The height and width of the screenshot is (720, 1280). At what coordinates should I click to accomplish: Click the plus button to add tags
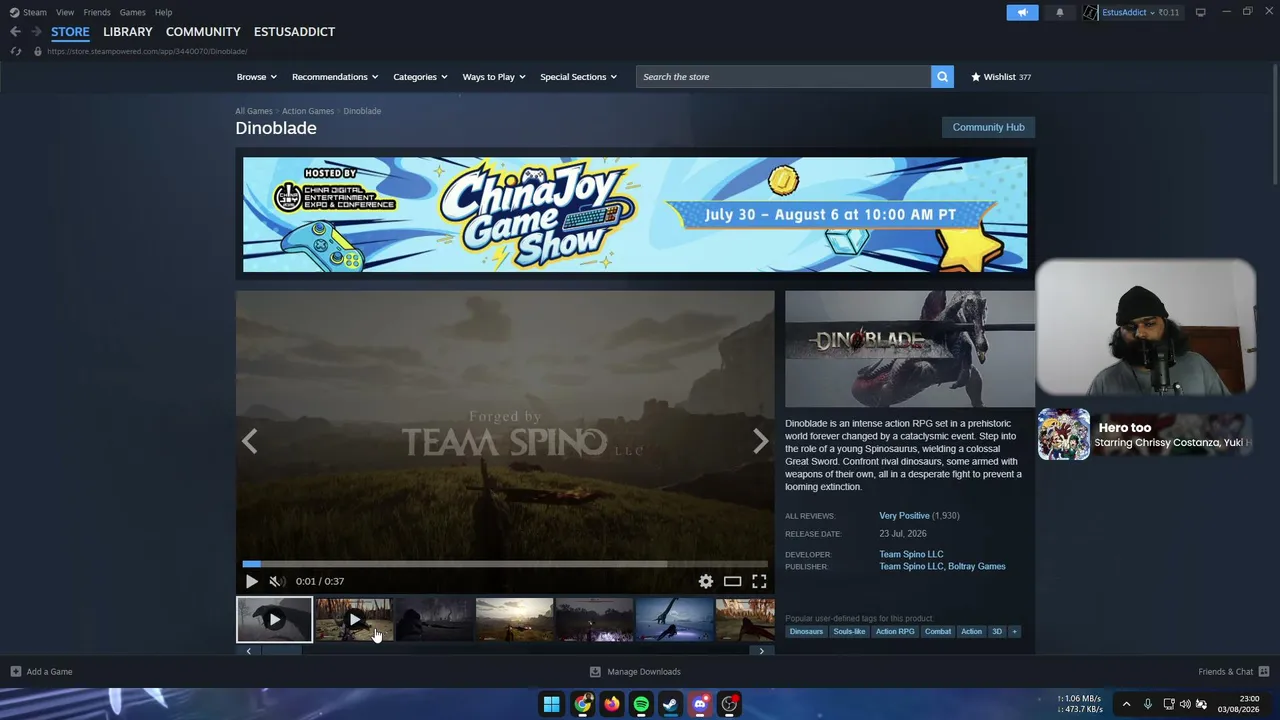coord(1014,632)
